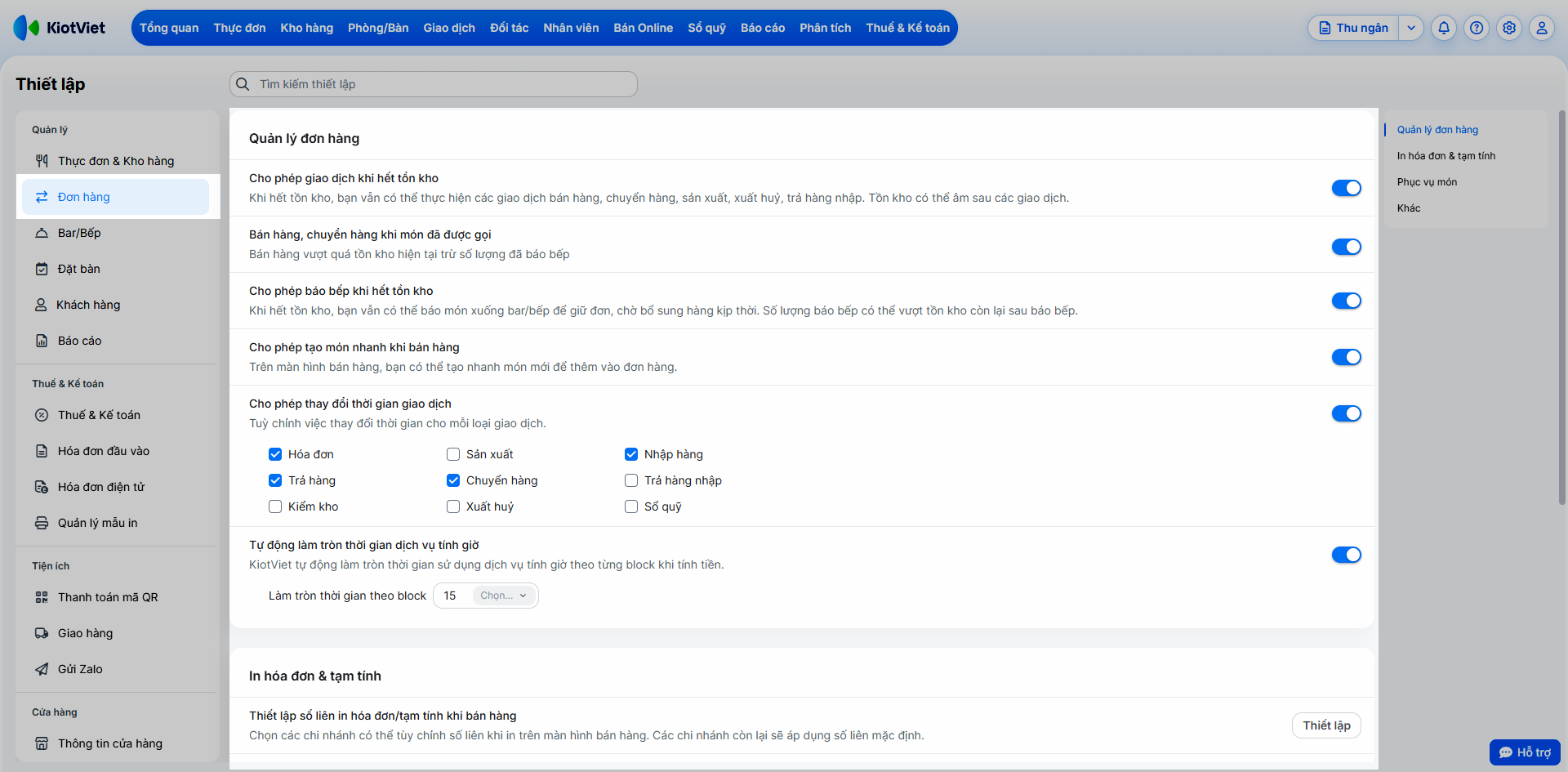Open the user account icon
The height and width of the screenshot is (772, 1568).
tap(1542, 28)
